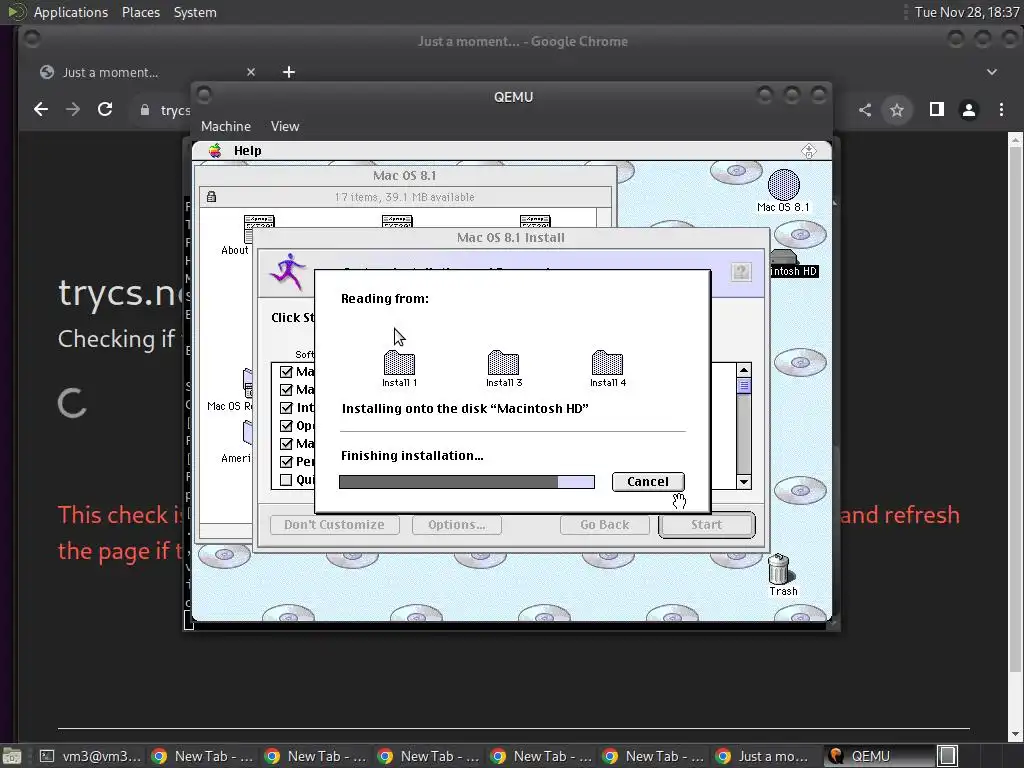Reload the Chrome page
Screen dimensions: 1024x768
coord(104,110)
